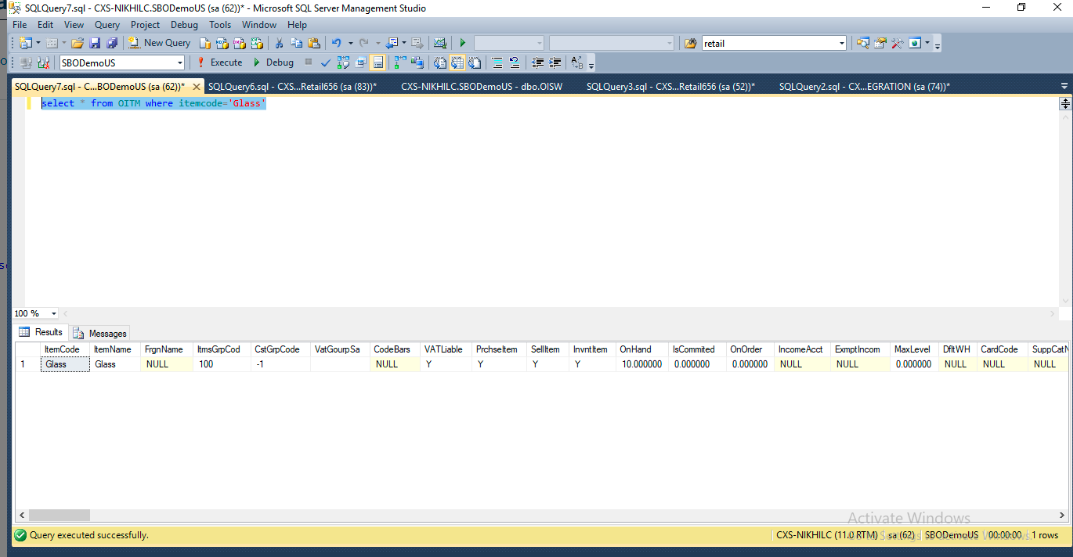Click the Find in Files icon
This screenshot has height=557, width=1073.
pyautogui.click(x=690, y=43)
